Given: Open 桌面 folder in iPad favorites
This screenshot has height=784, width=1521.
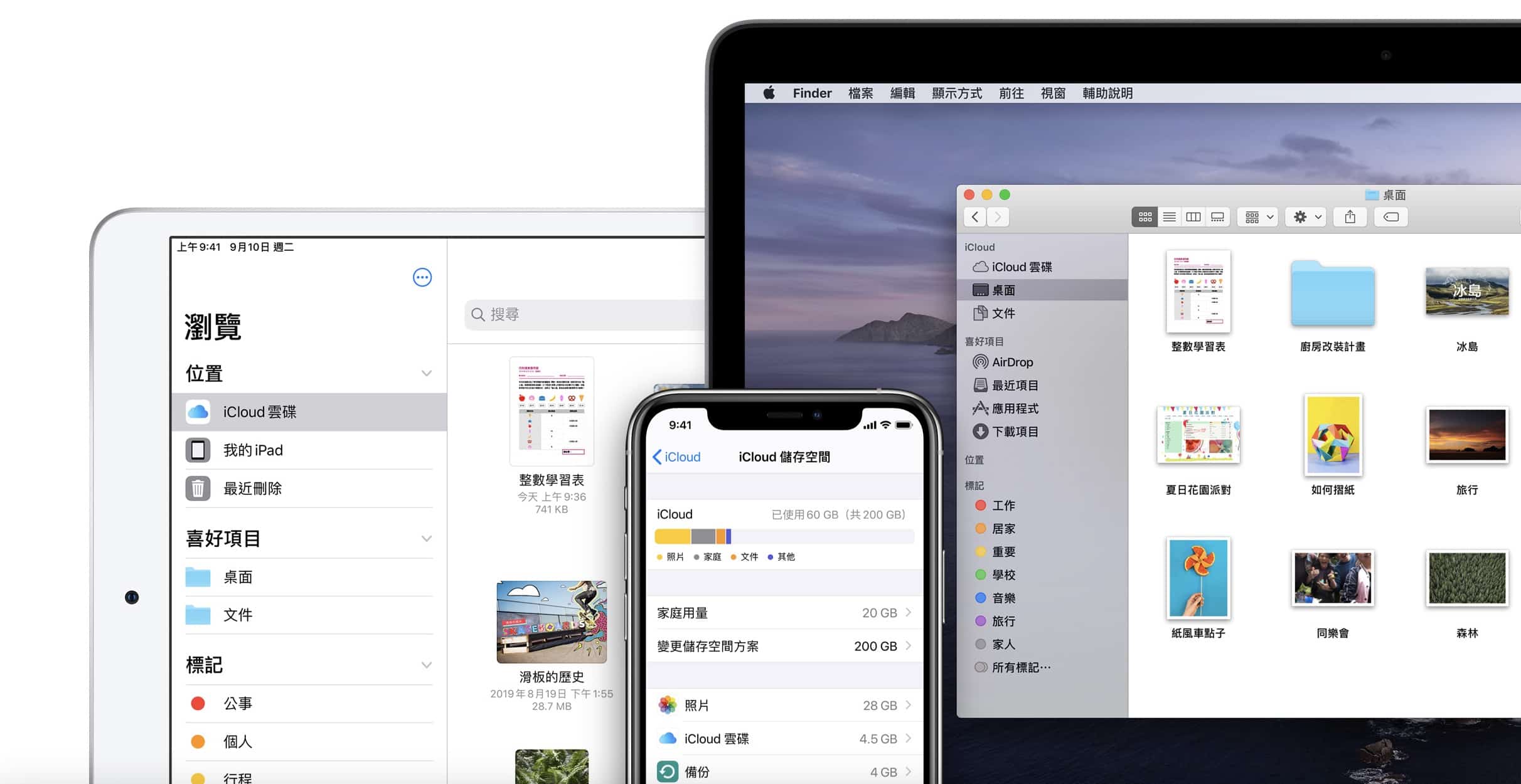Looking at the screenshot, I should point(309,577).
